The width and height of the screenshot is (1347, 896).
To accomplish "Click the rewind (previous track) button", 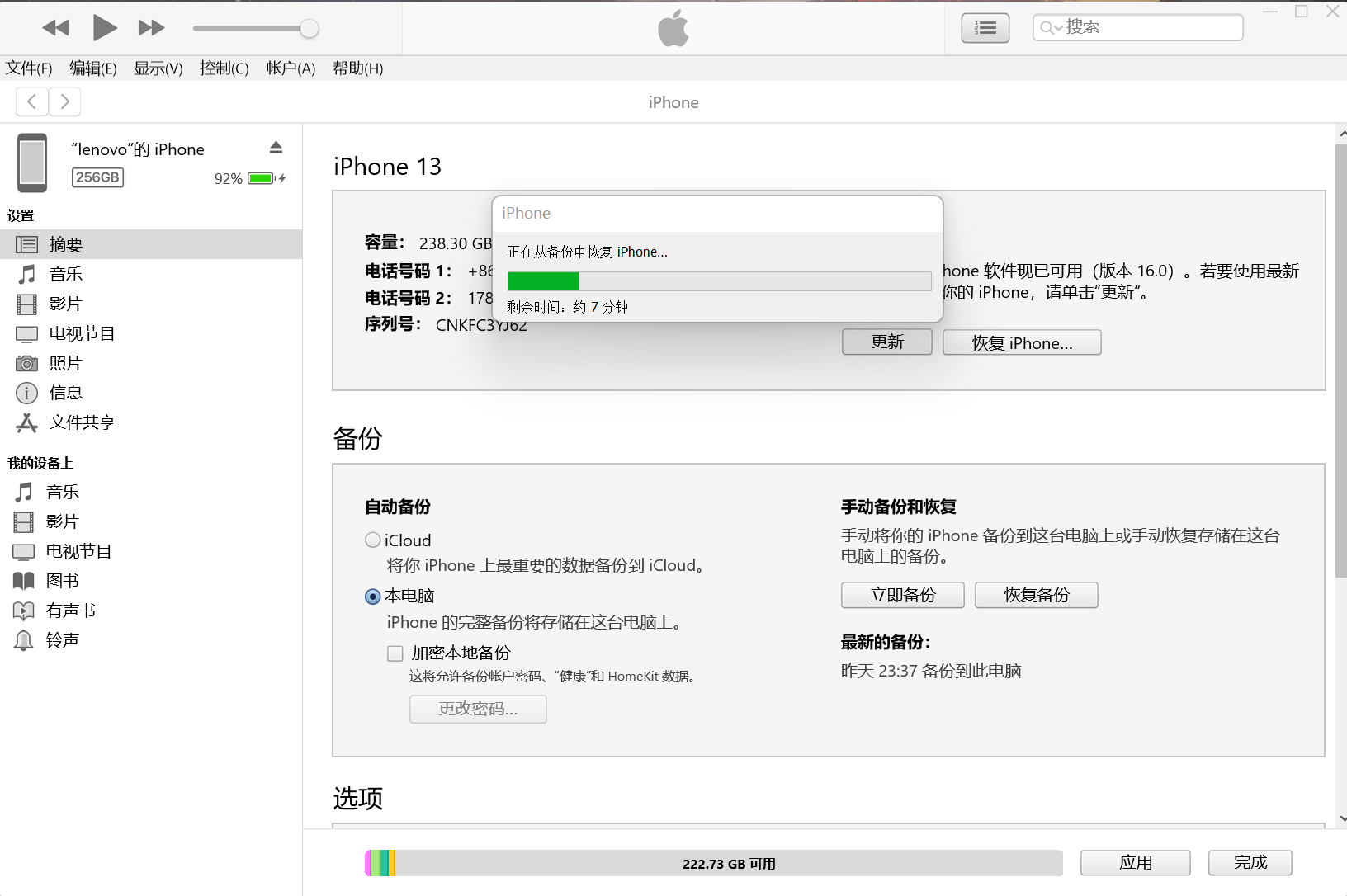I will click(x=55, y=28).
